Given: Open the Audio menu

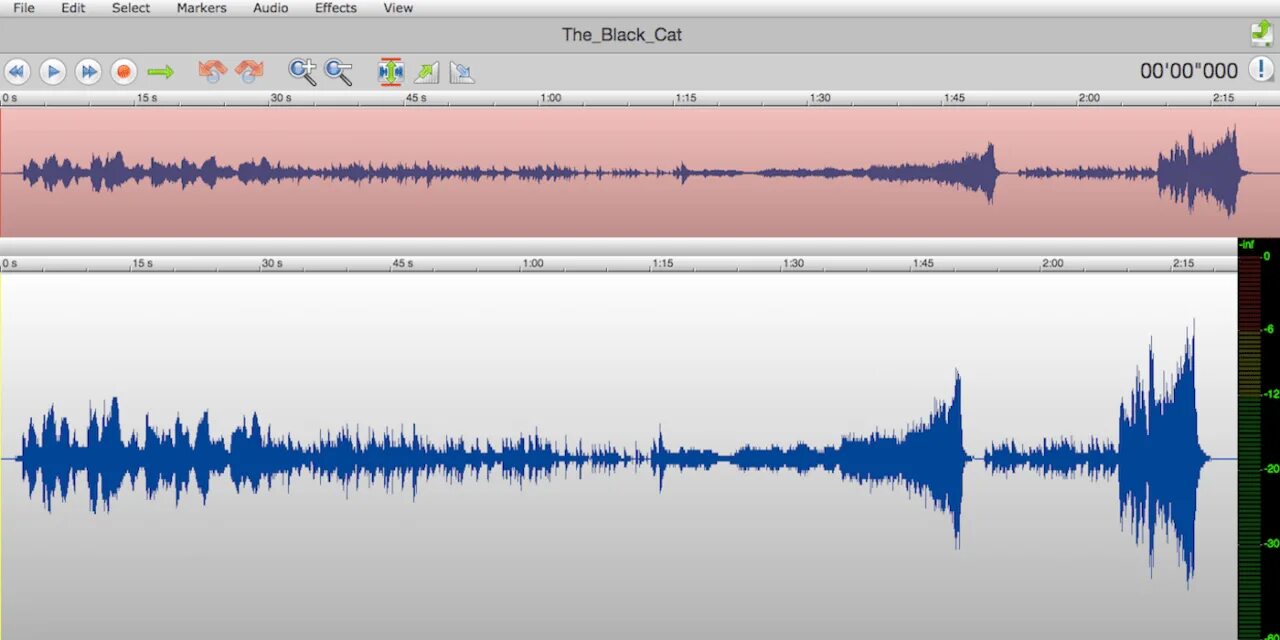Looking at the screenshot, I should coord(270,8).
